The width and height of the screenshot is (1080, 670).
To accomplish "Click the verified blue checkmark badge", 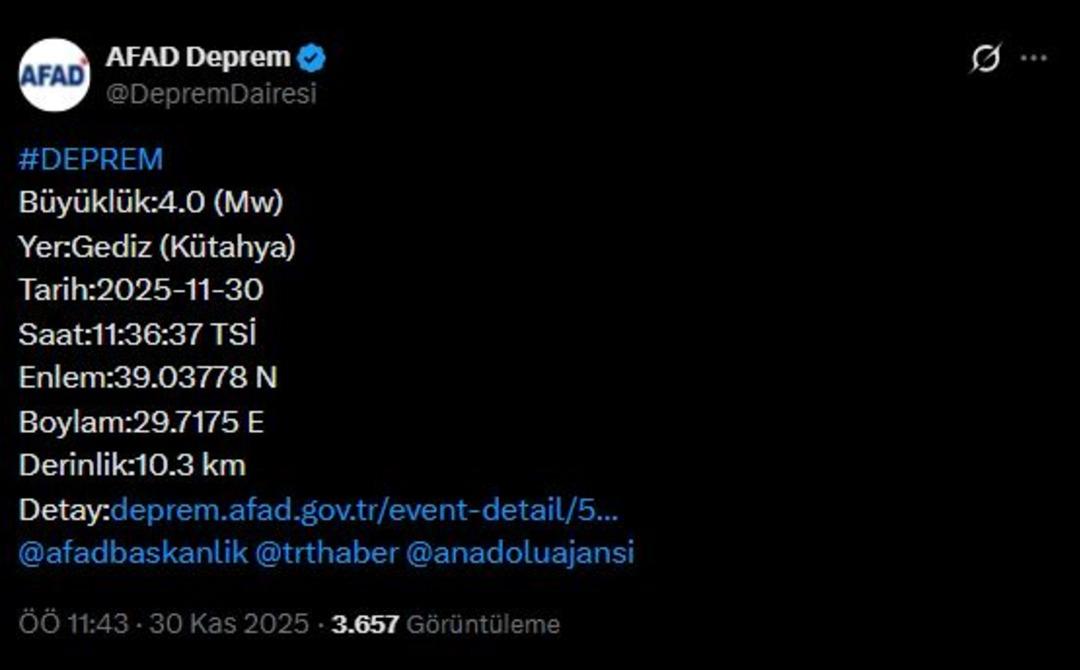I will 313,57.
